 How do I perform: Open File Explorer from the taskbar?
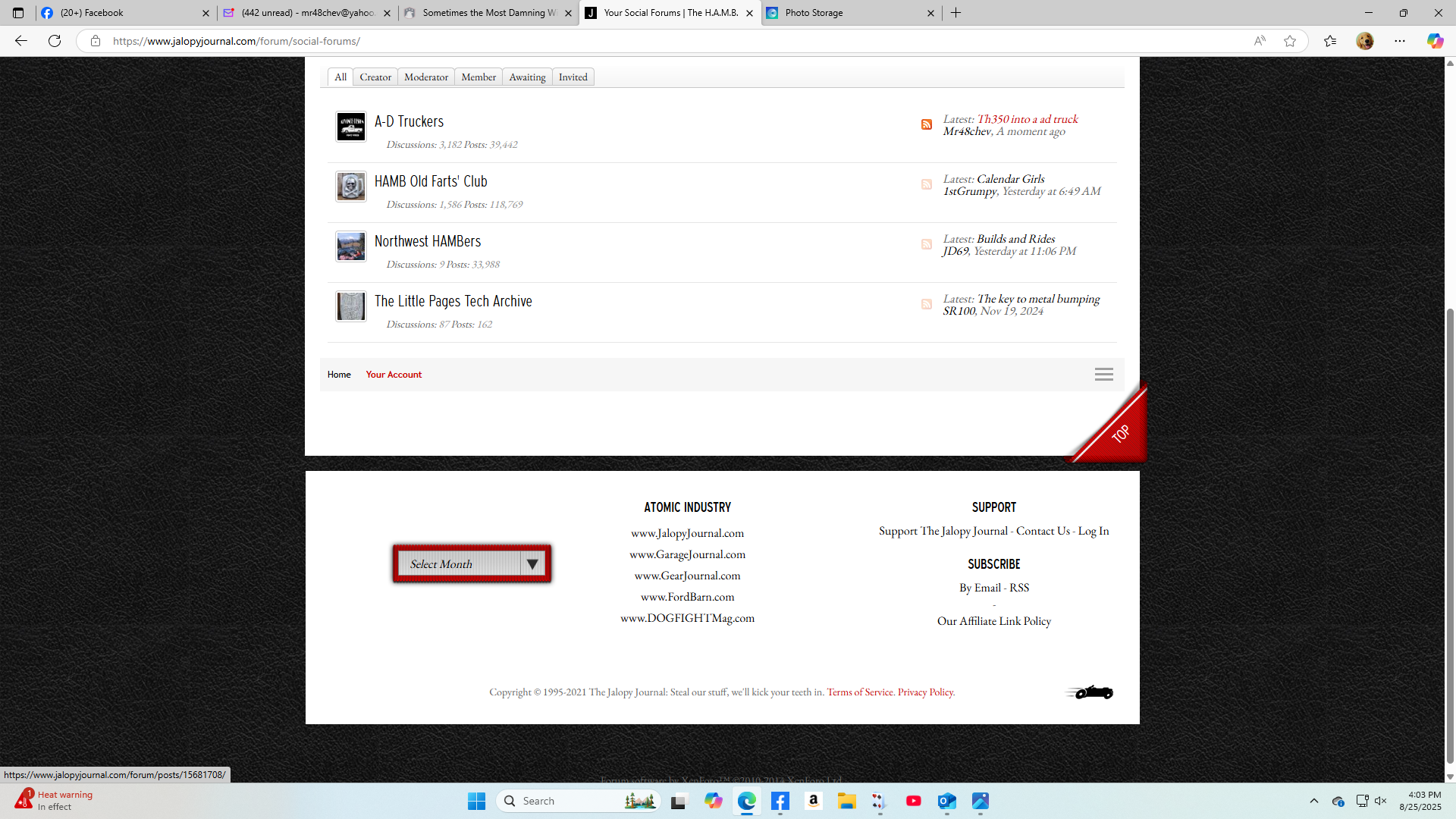(846, 801)
